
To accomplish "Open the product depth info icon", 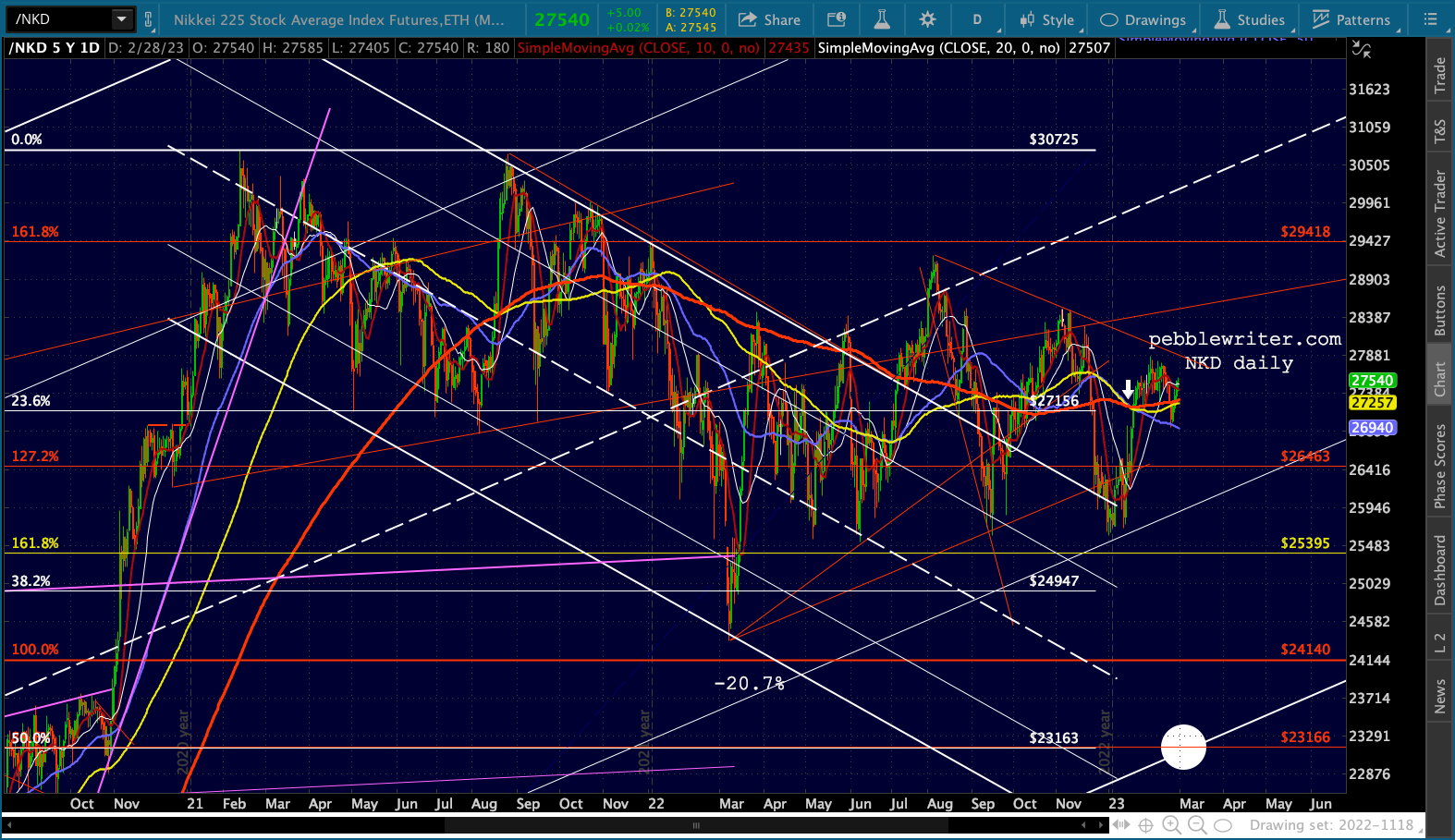I will click(x=837, y=19).
